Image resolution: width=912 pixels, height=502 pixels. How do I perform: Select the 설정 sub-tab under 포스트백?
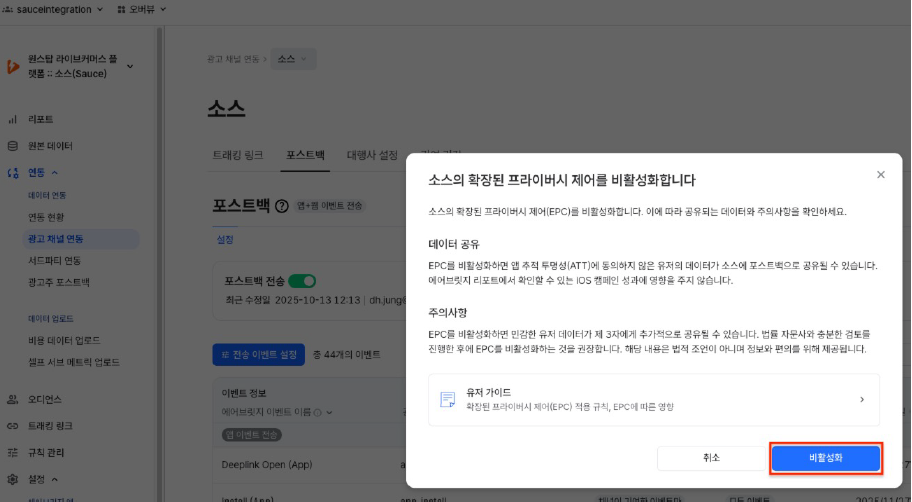pos(225,239)
